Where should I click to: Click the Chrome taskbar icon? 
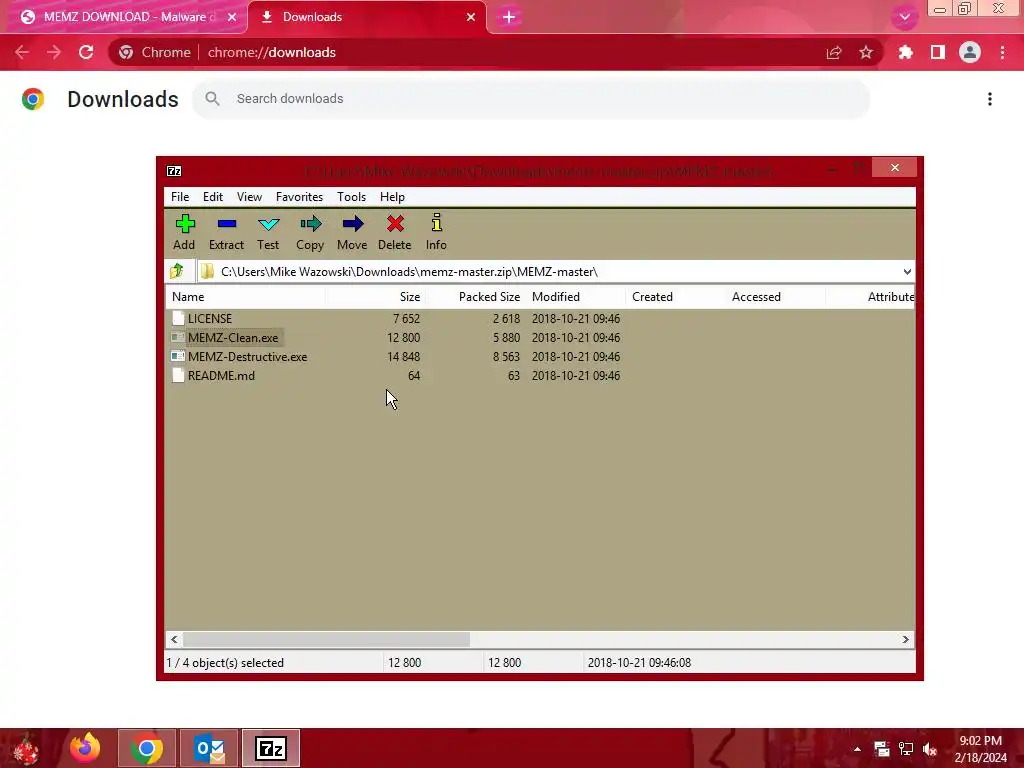click(x=147, y=748)
